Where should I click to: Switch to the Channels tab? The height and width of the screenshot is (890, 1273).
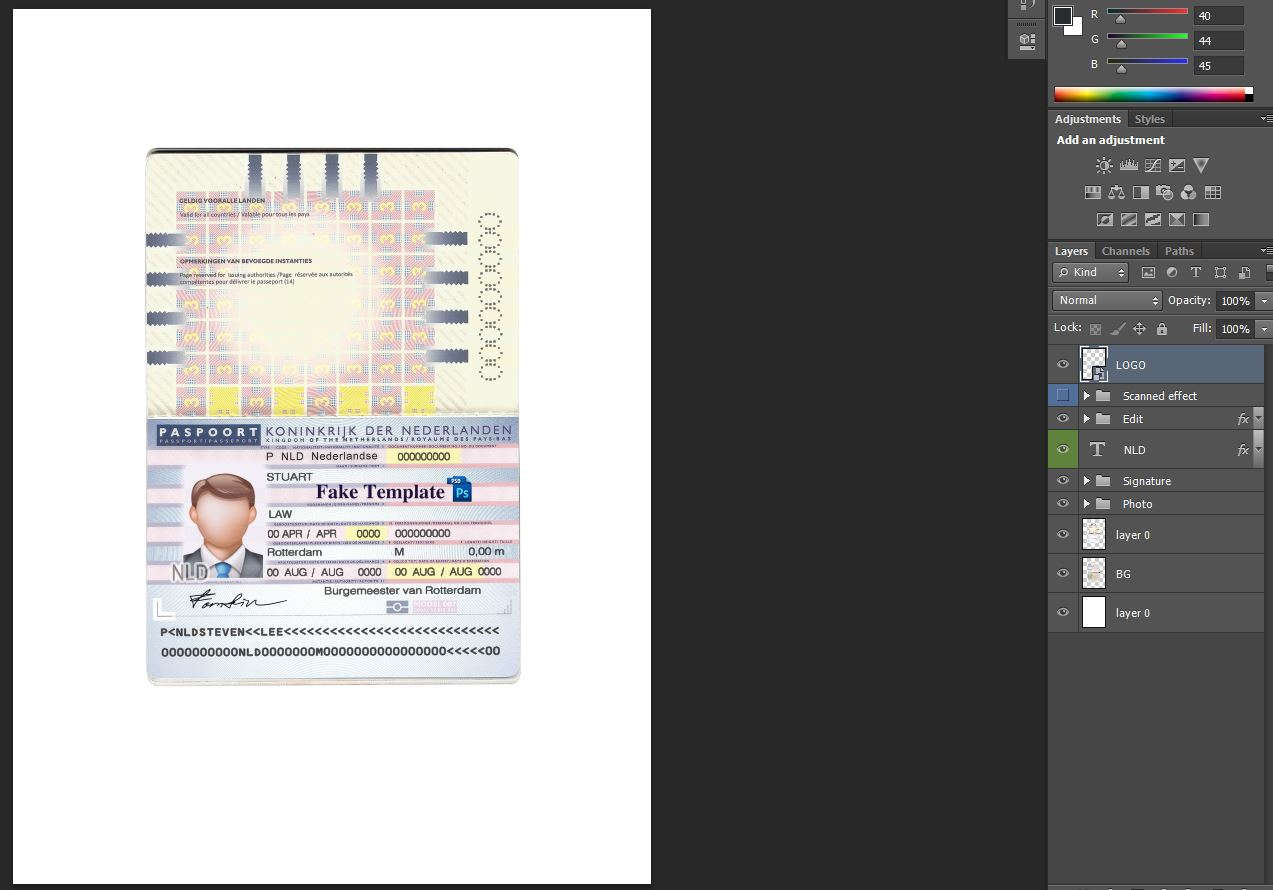[1126, 251]
